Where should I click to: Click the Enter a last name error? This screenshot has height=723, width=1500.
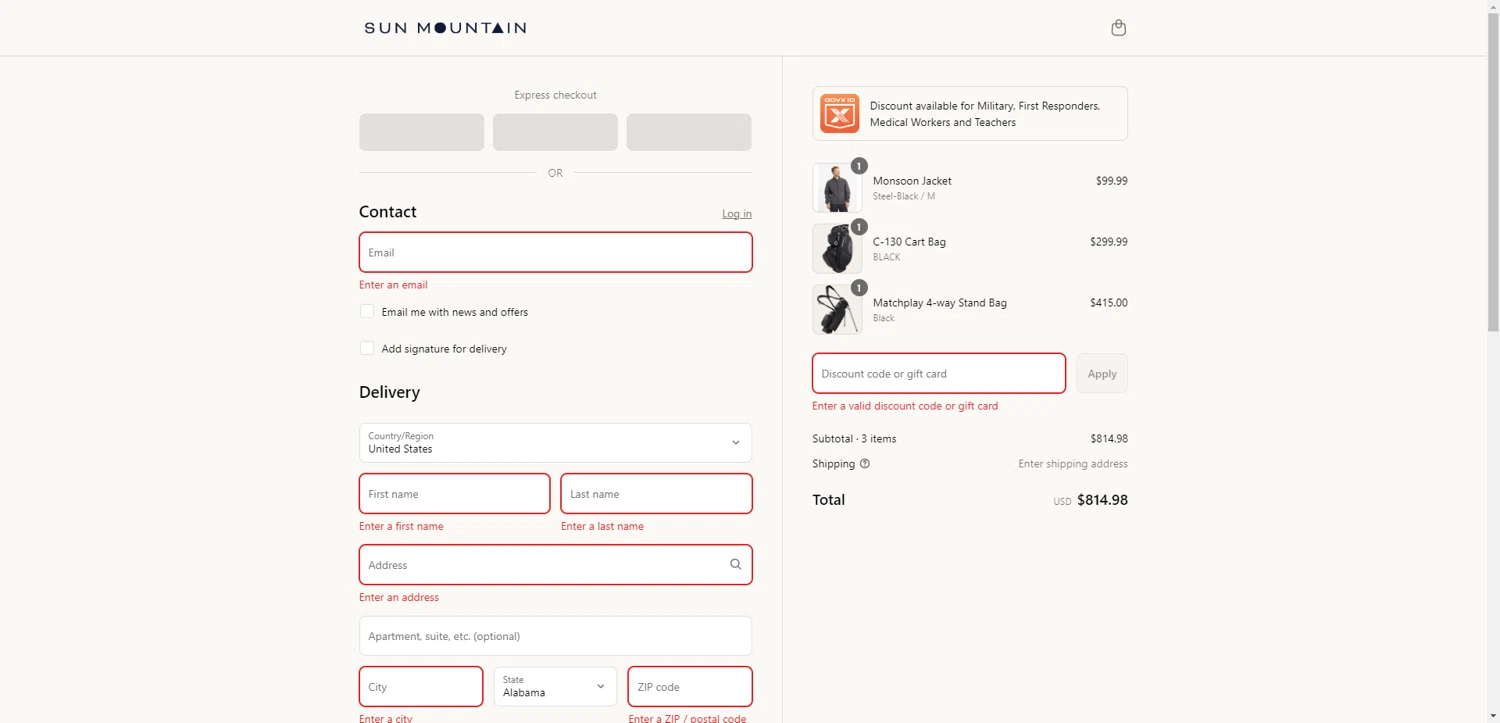(x=602, y=526)
